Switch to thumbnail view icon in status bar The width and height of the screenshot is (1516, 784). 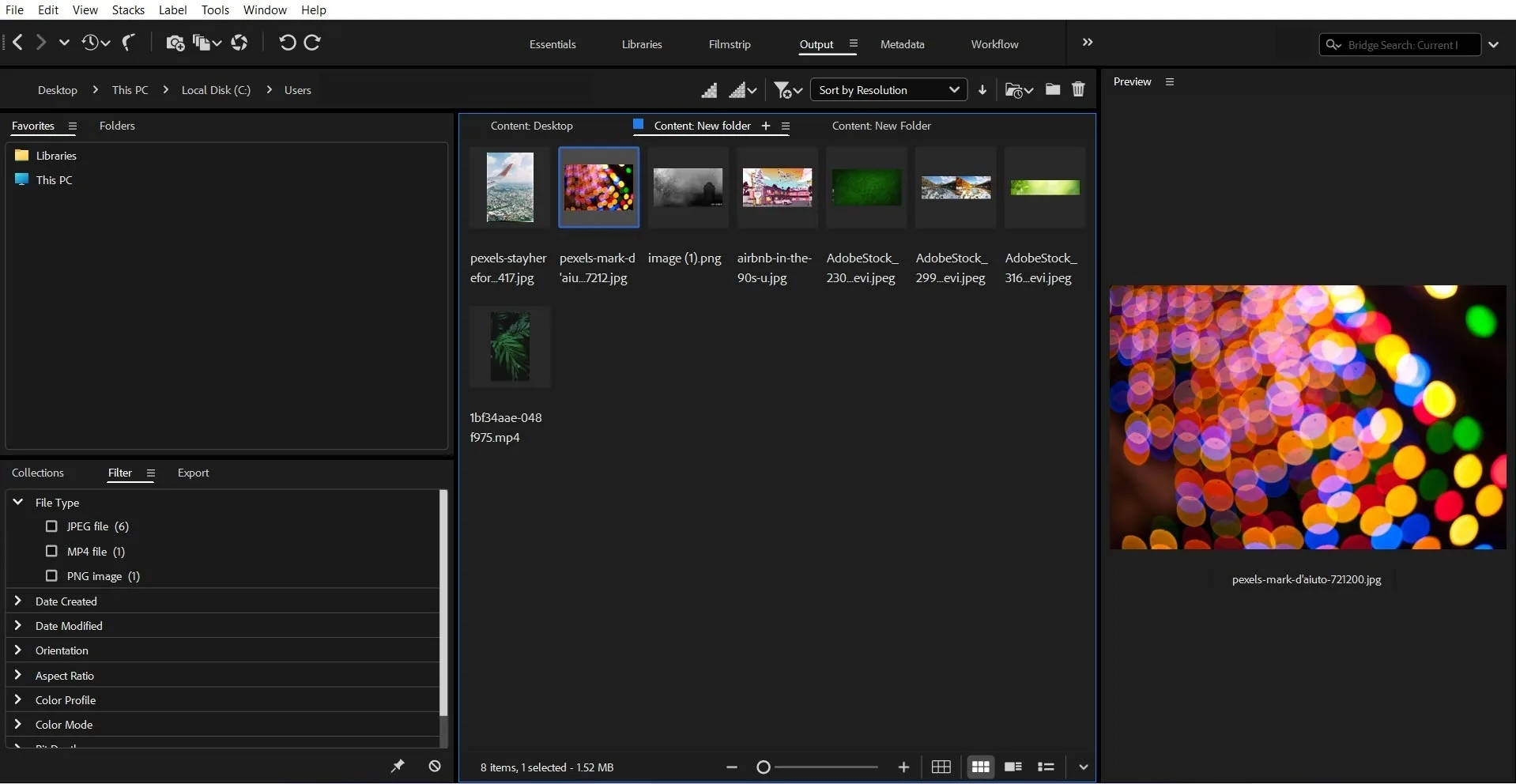980,767
